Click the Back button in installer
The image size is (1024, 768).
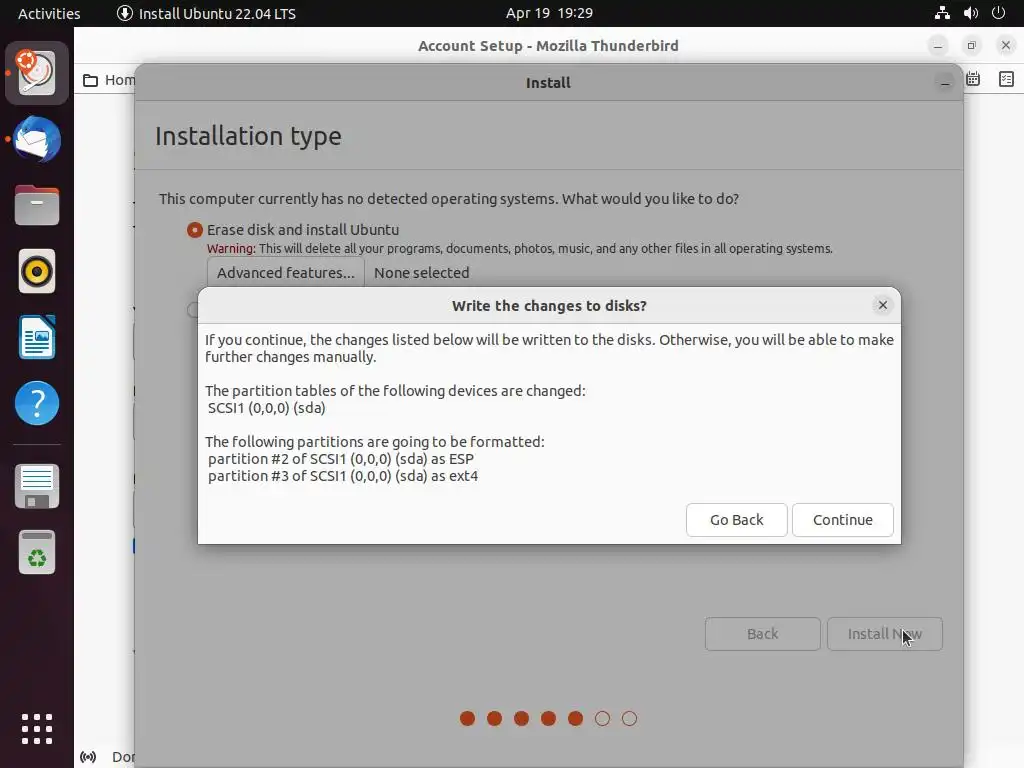[x=762, y=633]
